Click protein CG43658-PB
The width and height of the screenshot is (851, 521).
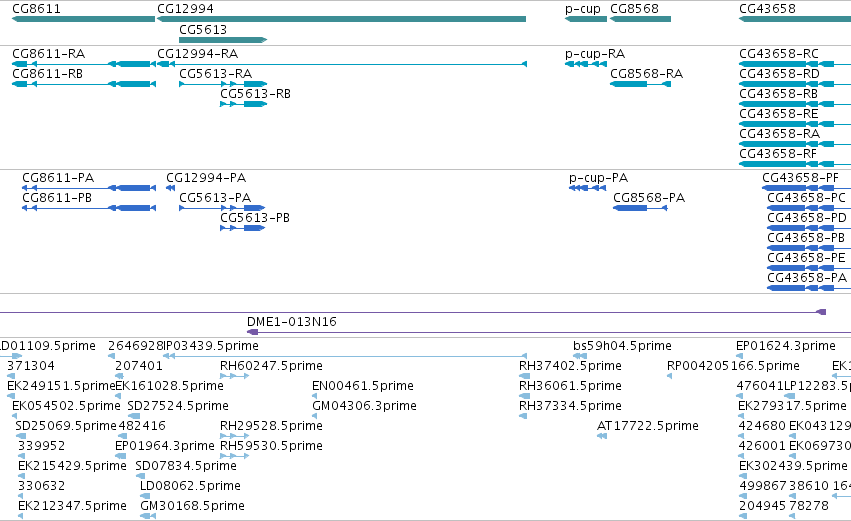click(809, 249)
